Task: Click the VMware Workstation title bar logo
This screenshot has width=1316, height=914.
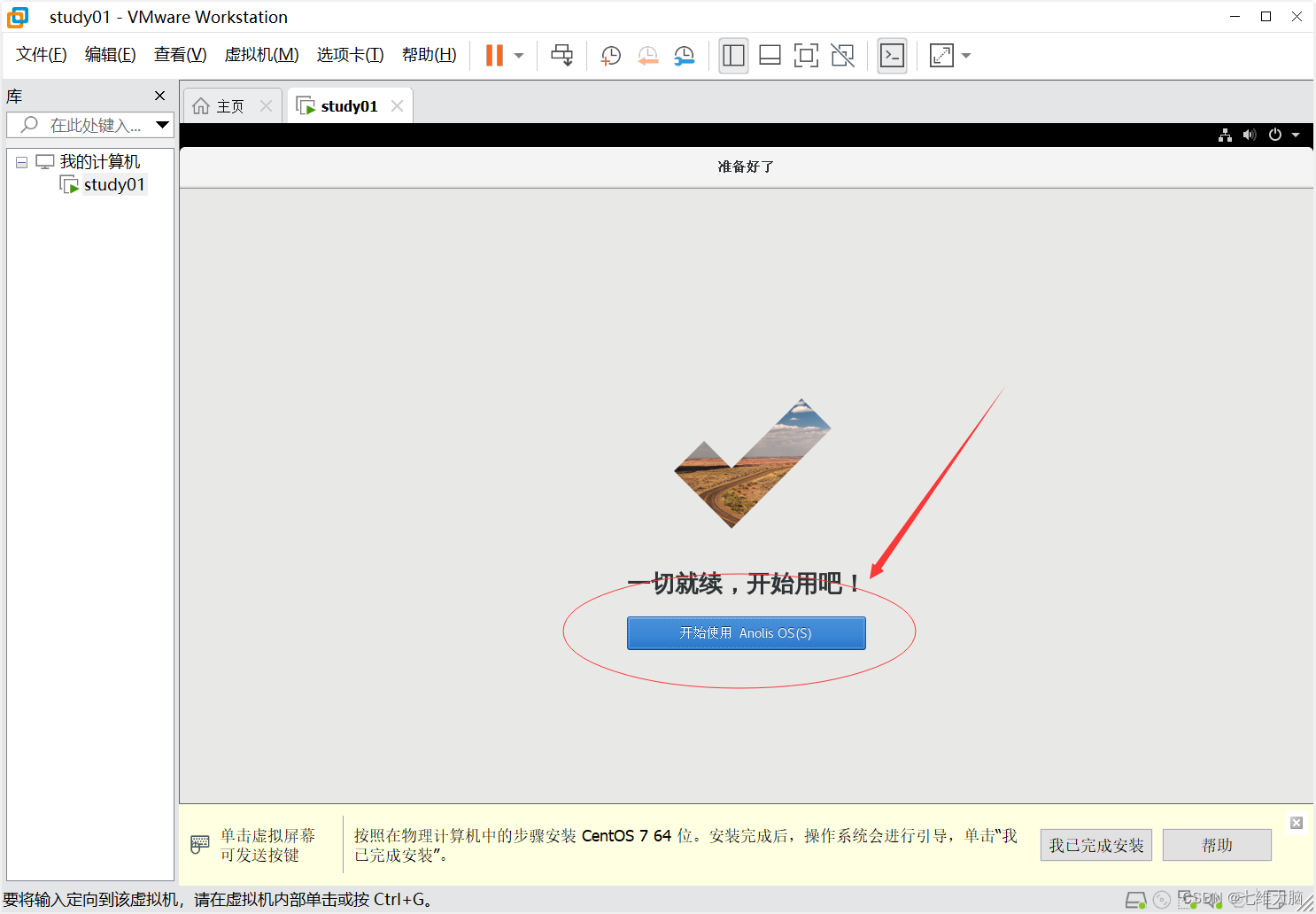Action: (18, 17)
